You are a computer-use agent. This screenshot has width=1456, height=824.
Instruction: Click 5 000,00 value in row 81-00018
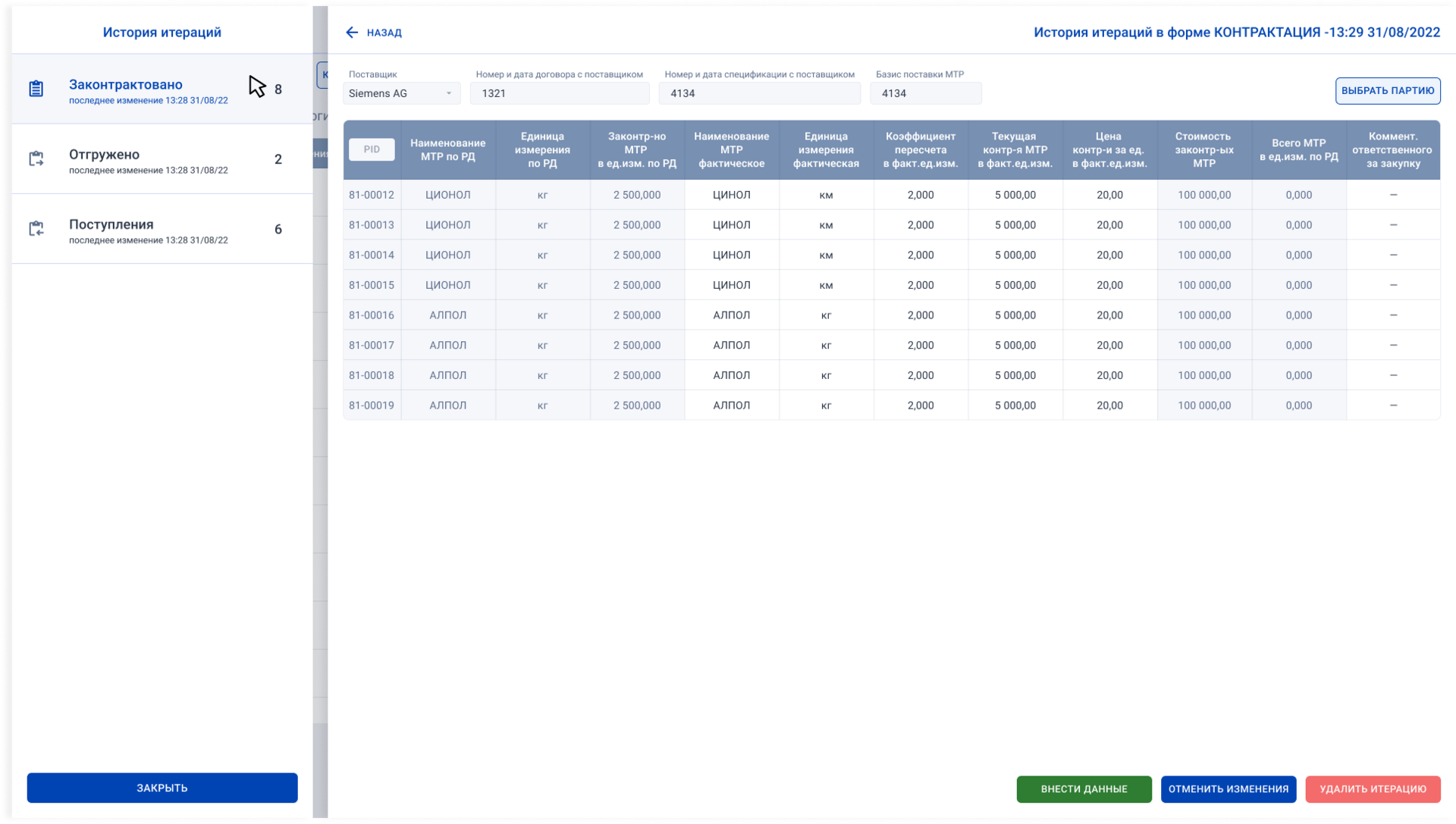point(1015,375)
